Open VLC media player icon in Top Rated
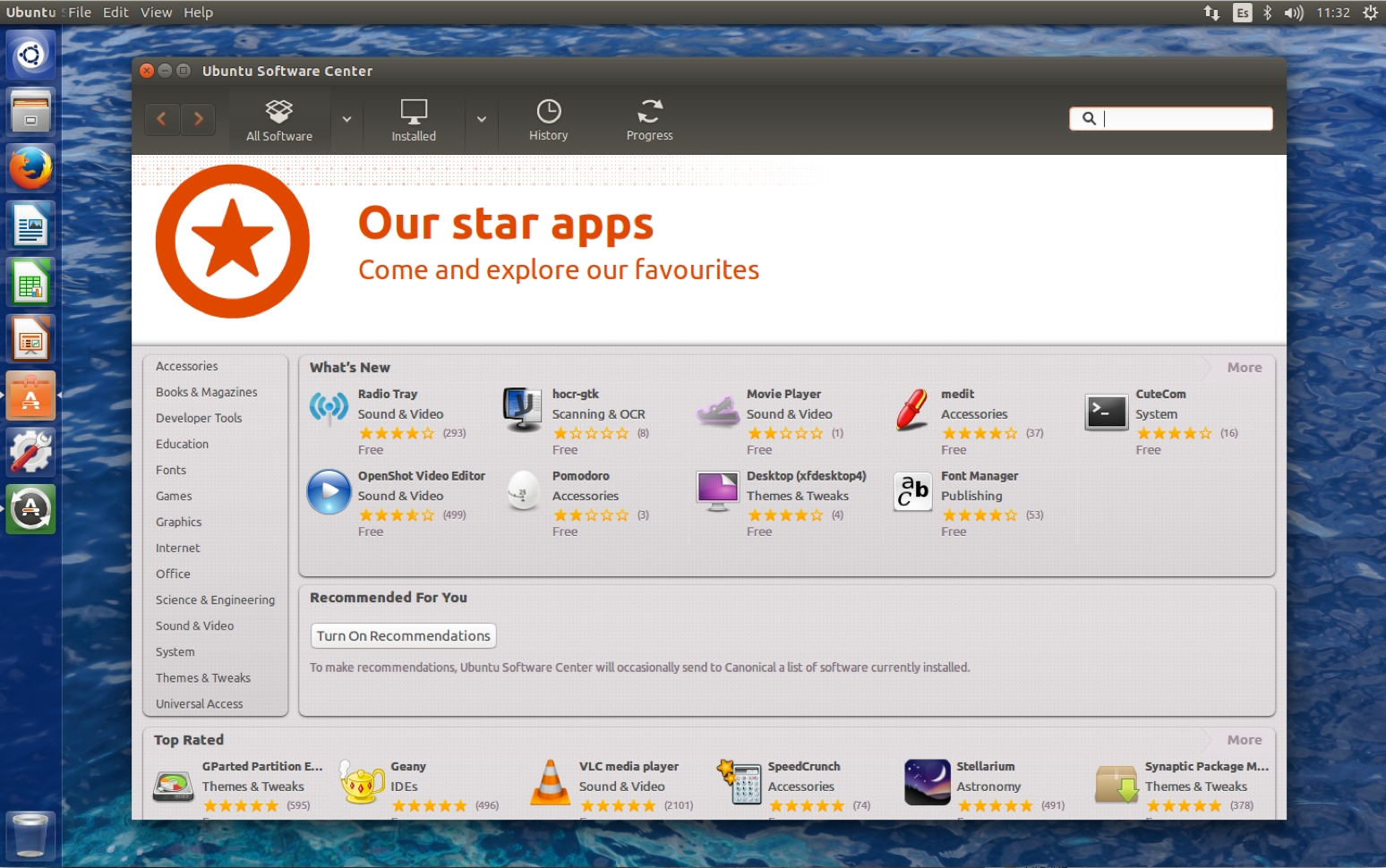This screenshot has height=868, width=1386. tap(550, 783)
